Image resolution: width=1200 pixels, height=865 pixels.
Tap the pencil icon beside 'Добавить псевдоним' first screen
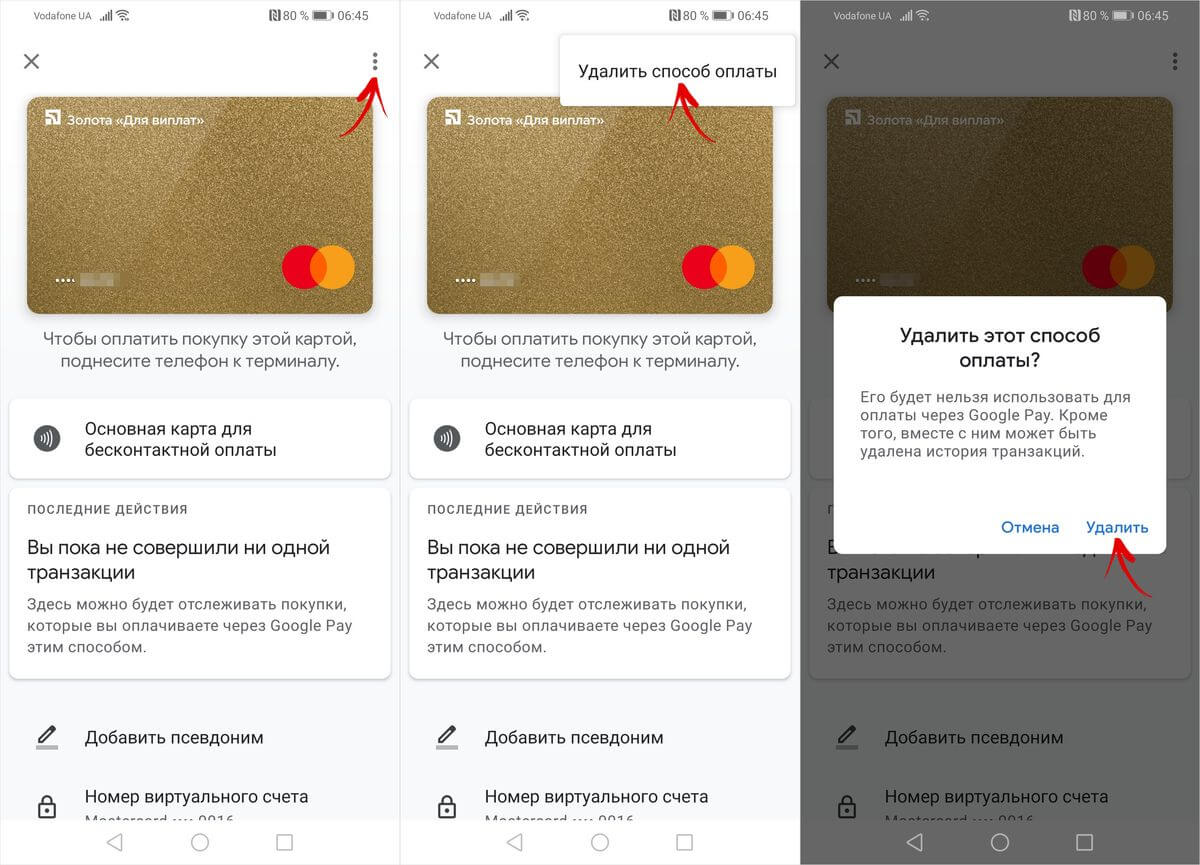pyautogui.click(x=47, y=737)
